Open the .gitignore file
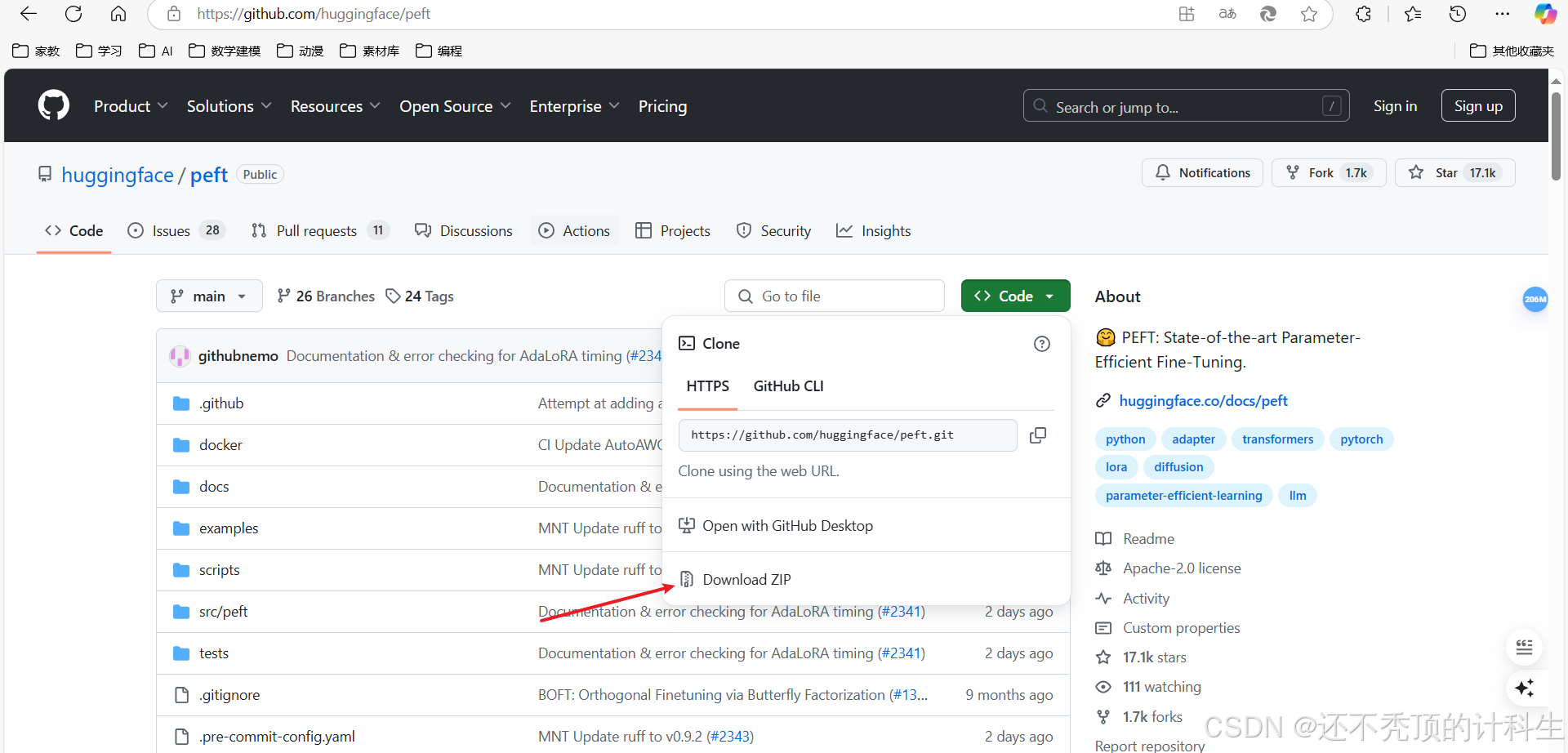 click(229, 695)
